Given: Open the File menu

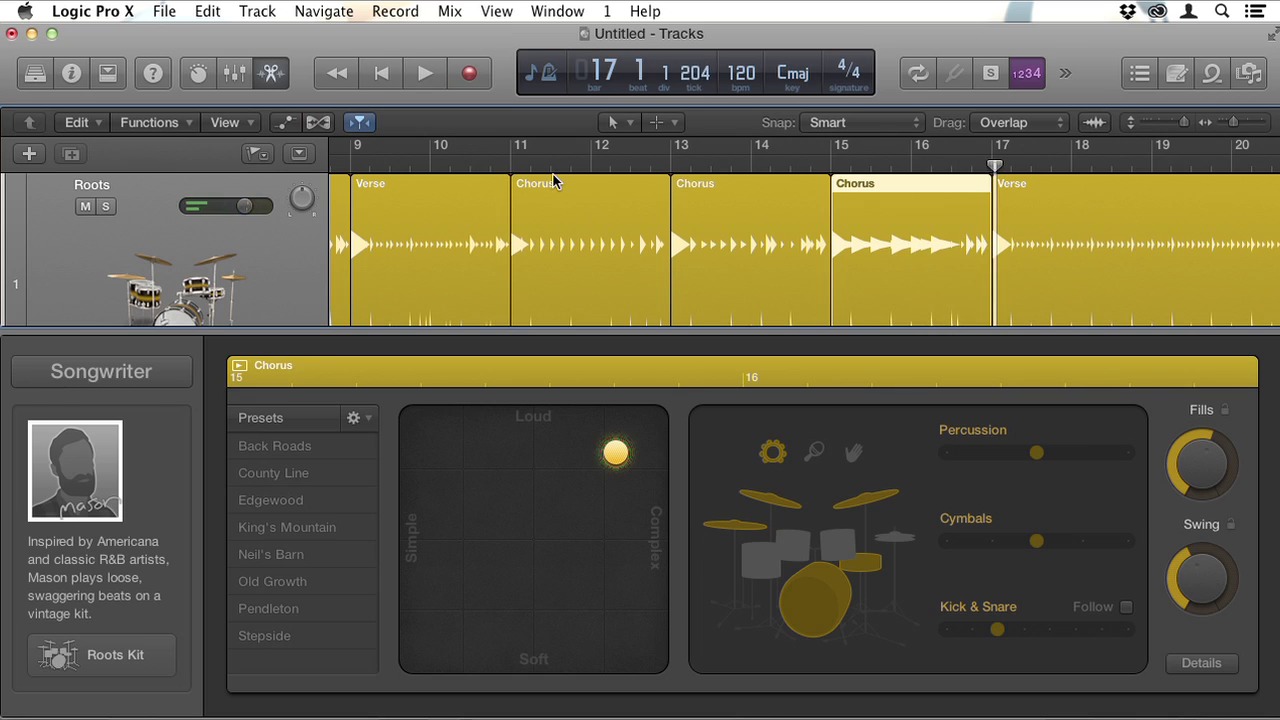Looking at the screenshot, I should coord(164,11).
